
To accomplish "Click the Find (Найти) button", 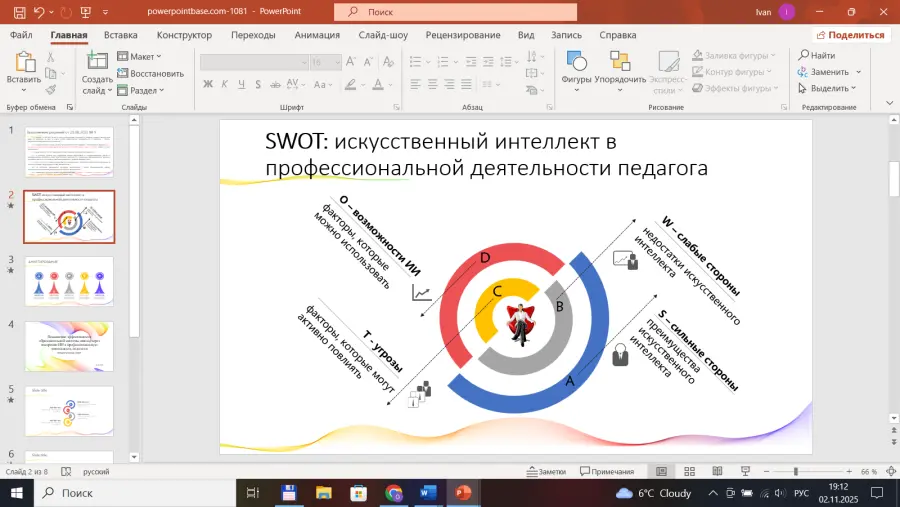I will (x=817, y=56).
